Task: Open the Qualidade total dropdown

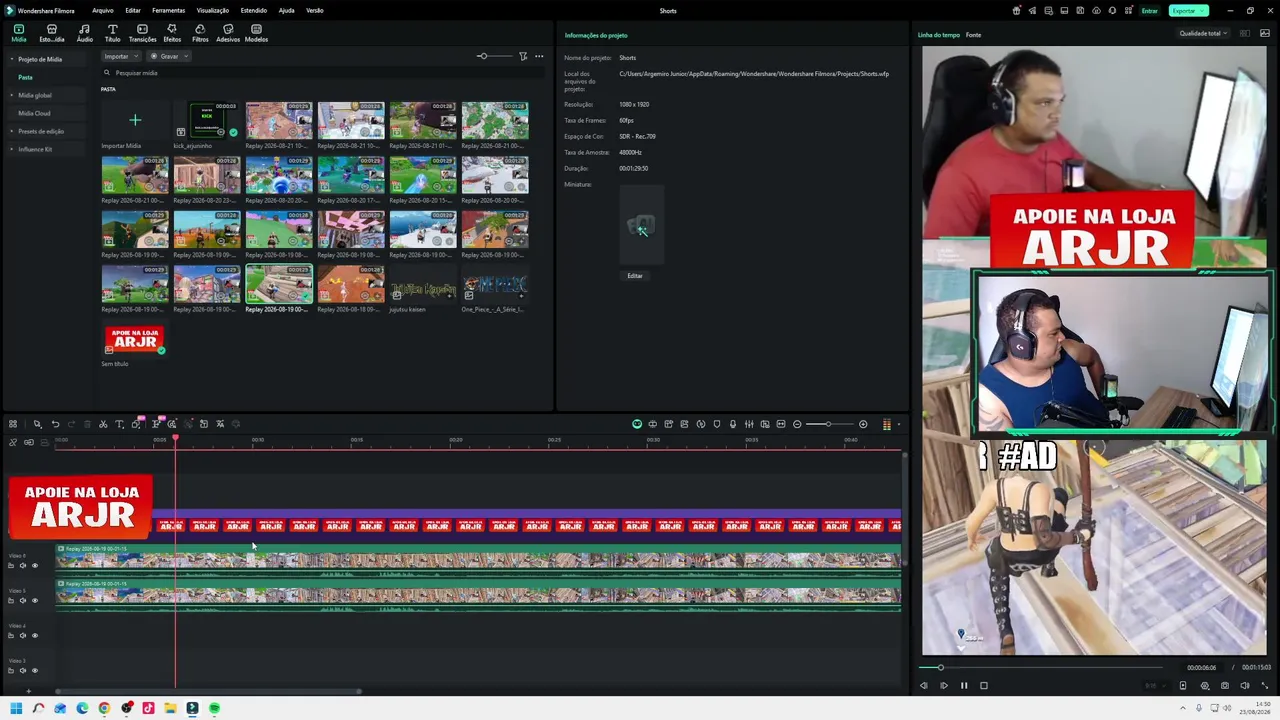Action: (1203, 33)
